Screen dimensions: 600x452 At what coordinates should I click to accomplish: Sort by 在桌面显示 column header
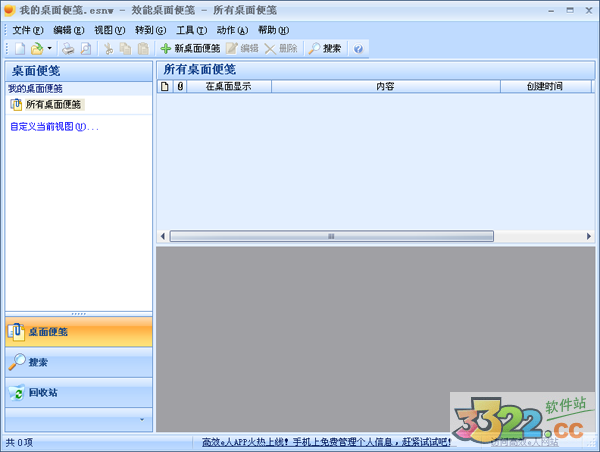[x=229, y=86]
